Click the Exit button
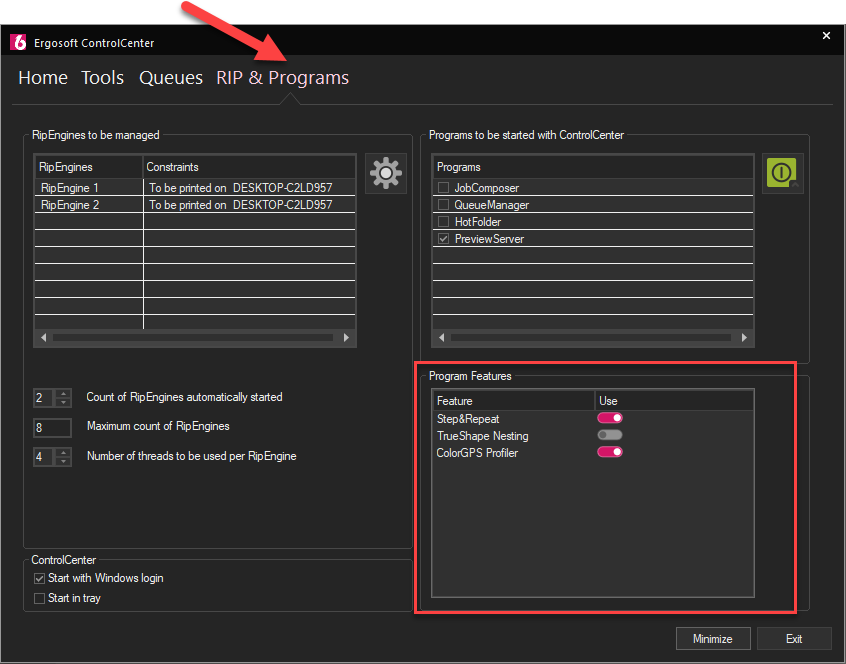Image resolution: width=846 pixels, height=664 pixels. click(794, 639)
